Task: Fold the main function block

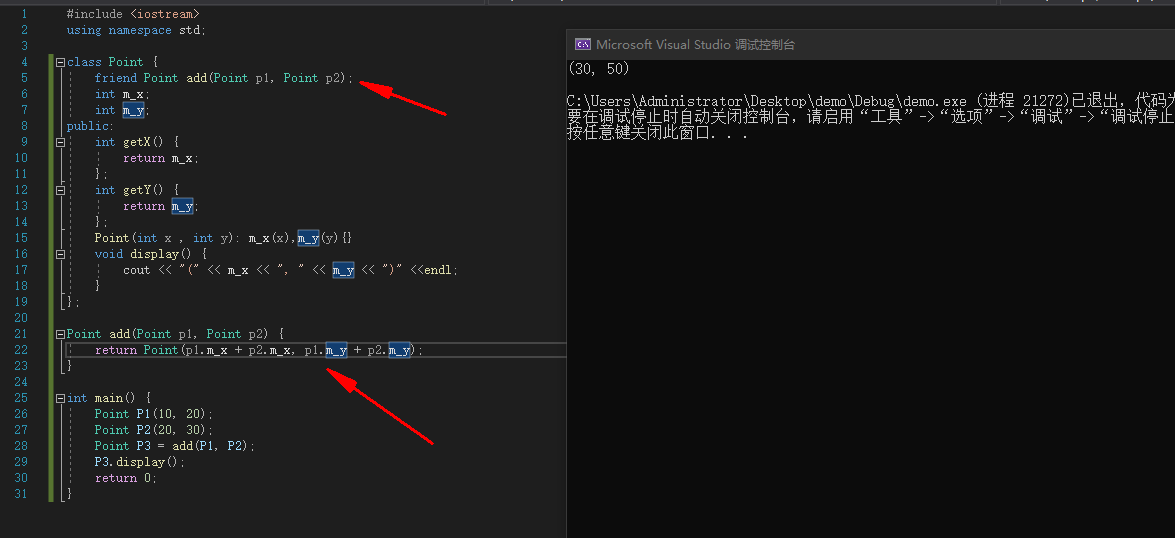Action: click(60, 398)
